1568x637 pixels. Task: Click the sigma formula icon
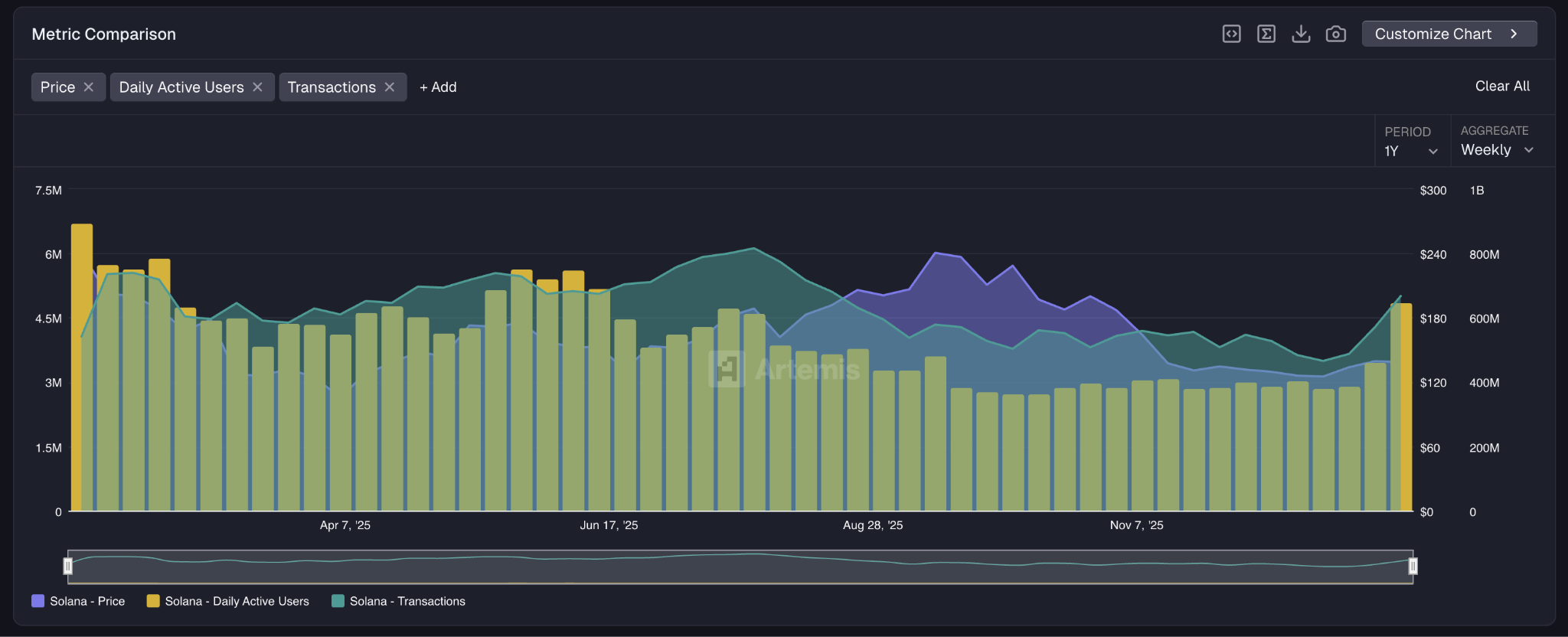point(1266,34)
